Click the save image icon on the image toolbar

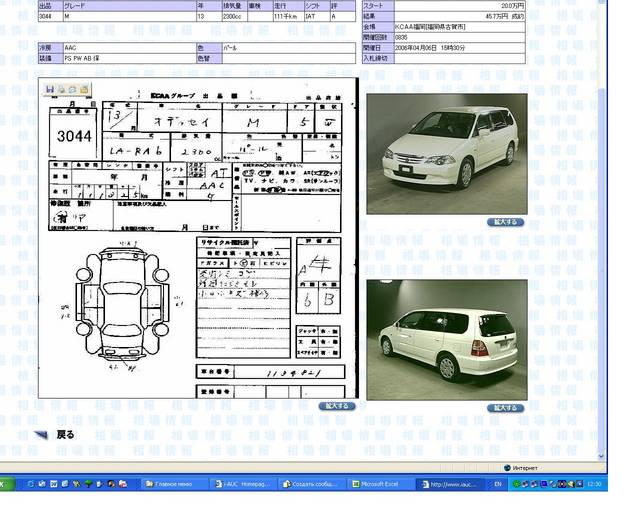click(x=50, y=89)
